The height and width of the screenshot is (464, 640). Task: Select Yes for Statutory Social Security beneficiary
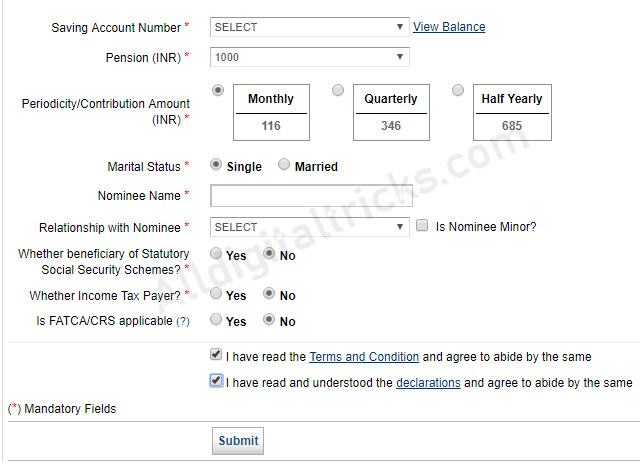tap(216, 253)
